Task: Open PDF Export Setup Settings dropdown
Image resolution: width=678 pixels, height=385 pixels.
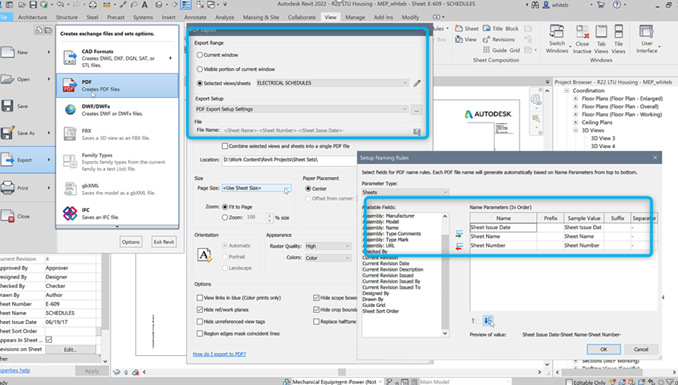Action: coord(301,109)
